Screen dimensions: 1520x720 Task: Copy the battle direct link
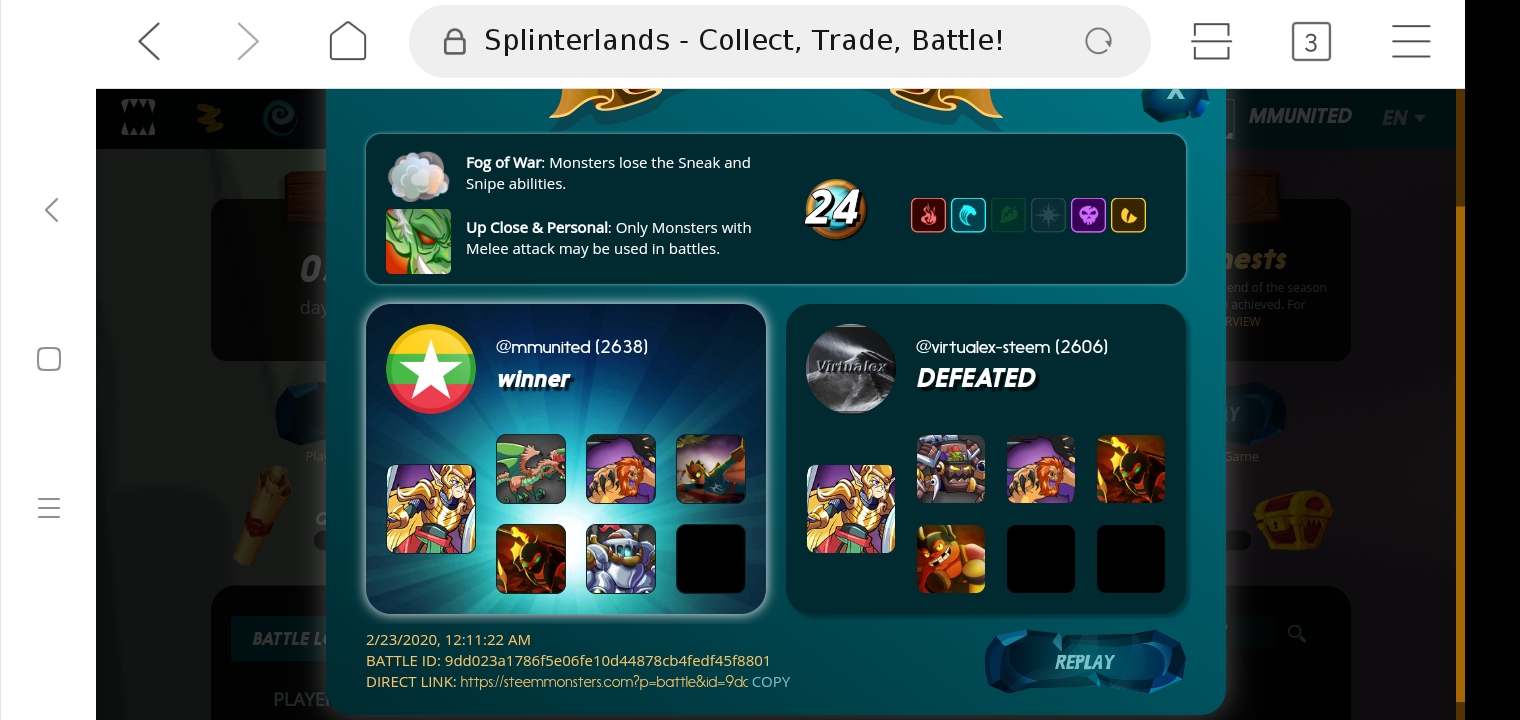[x=771, y=682]
